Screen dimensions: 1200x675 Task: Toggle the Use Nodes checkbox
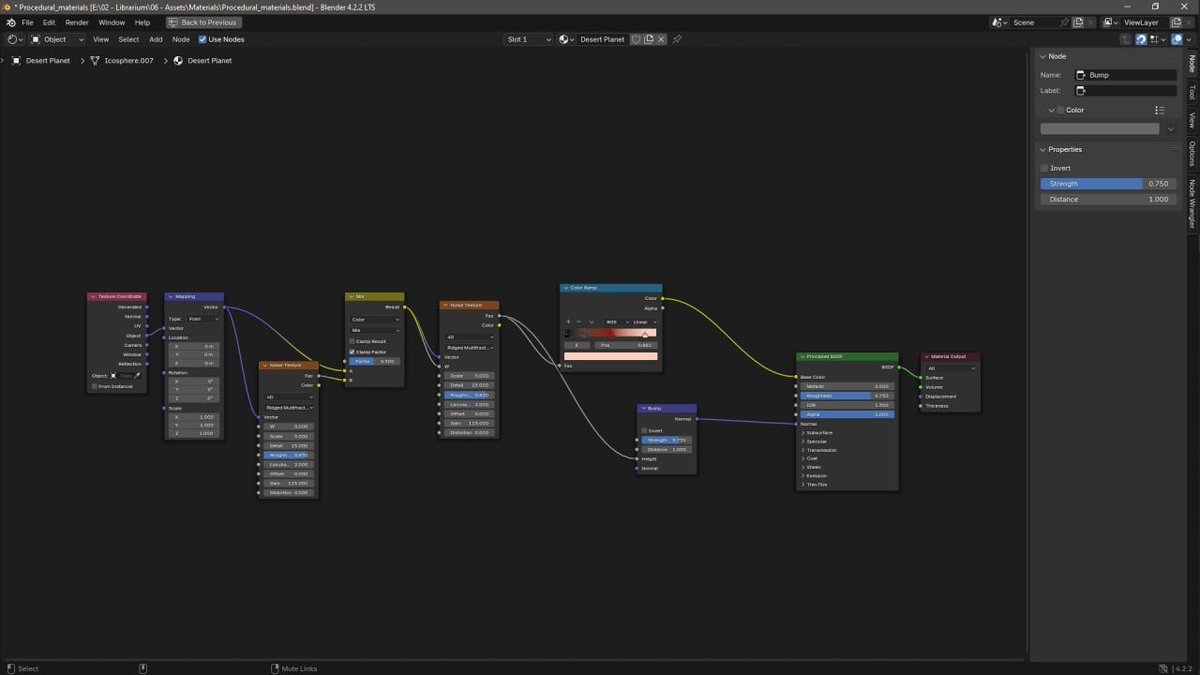click(x=202, y=39)
